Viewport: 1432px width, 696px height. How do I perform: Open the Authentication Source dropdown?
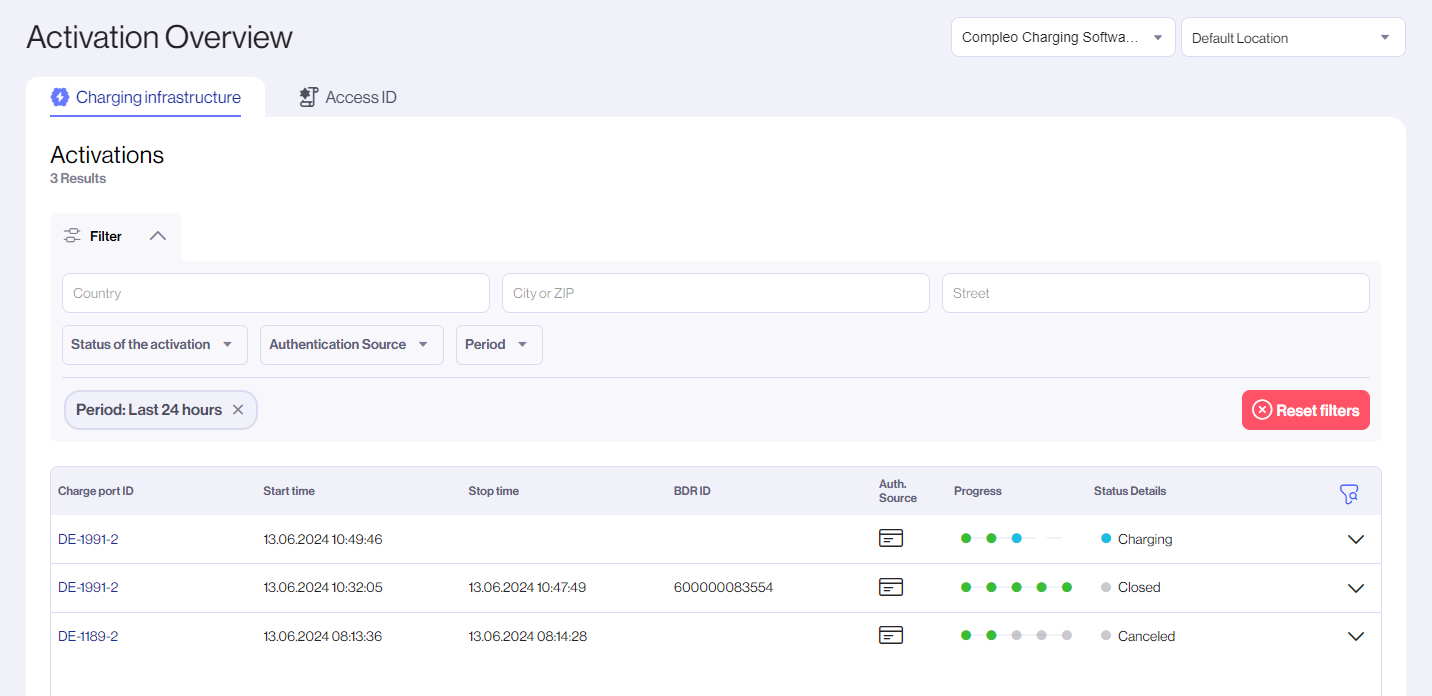(x=351, y=344)
